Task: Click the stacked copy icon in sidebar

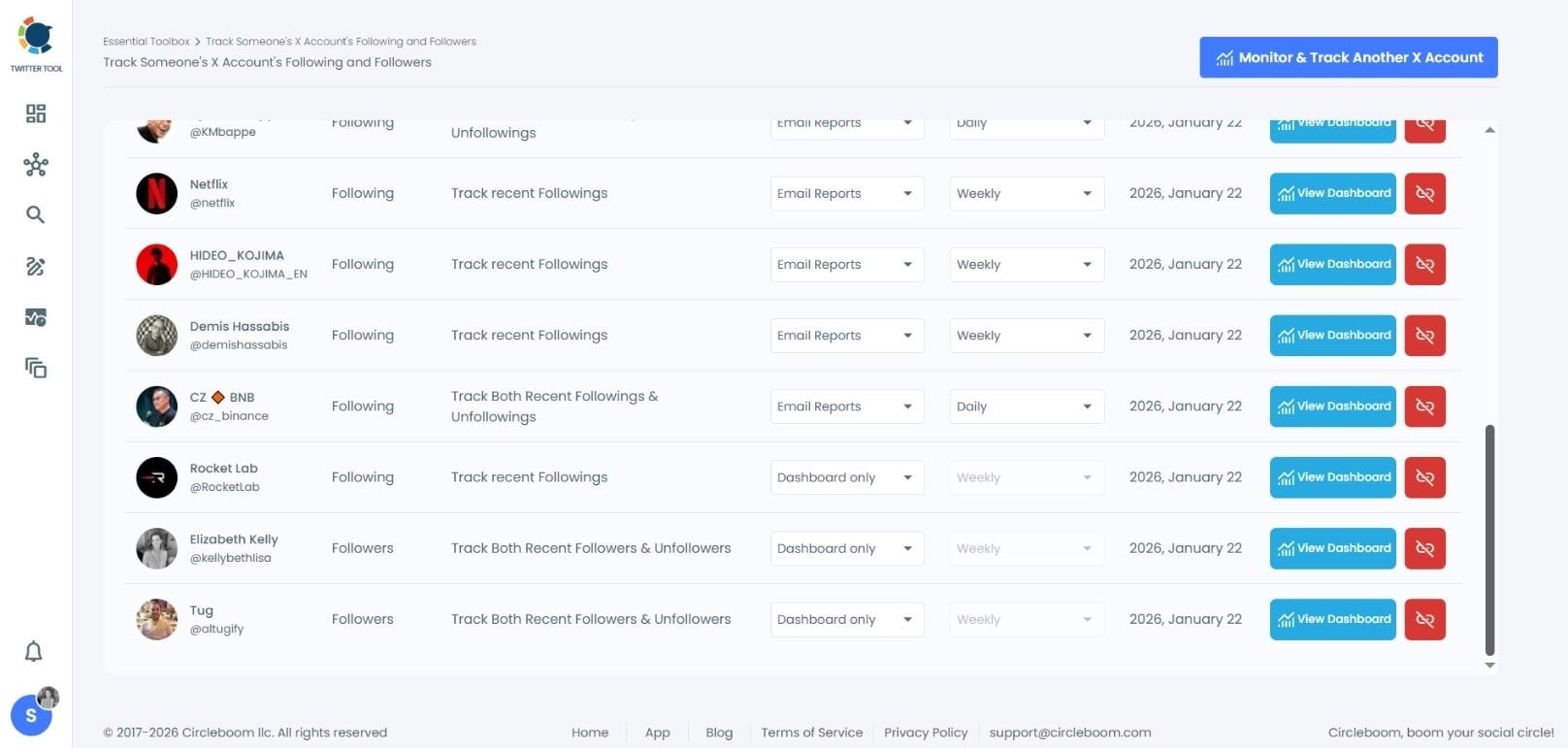Action: [x=36, y=368]
